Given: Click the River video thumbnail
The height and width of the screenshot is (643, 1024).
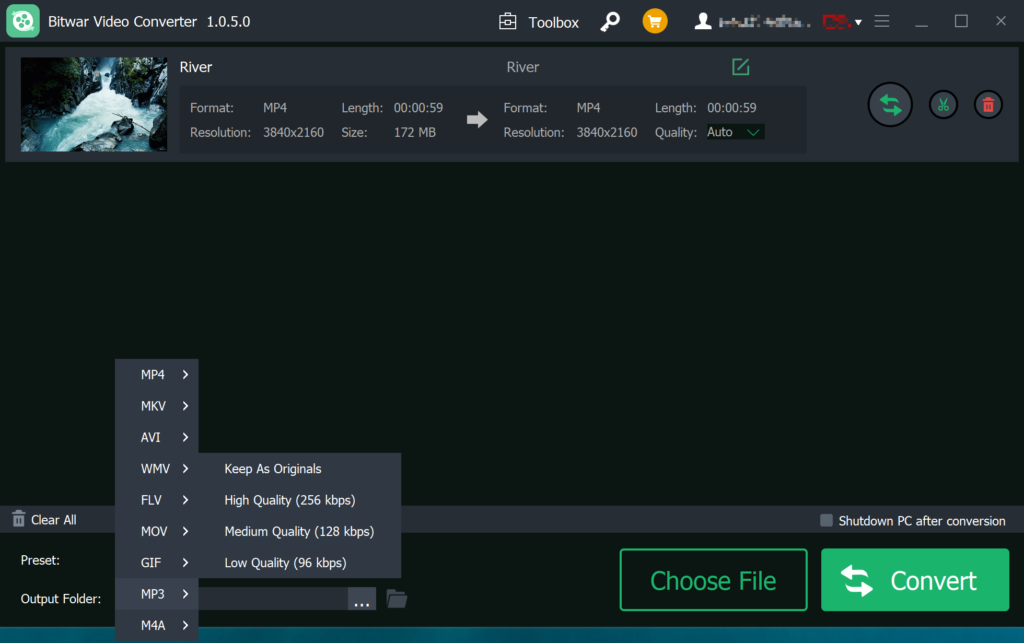Looking at the screenshot, I should click(94, 104).
